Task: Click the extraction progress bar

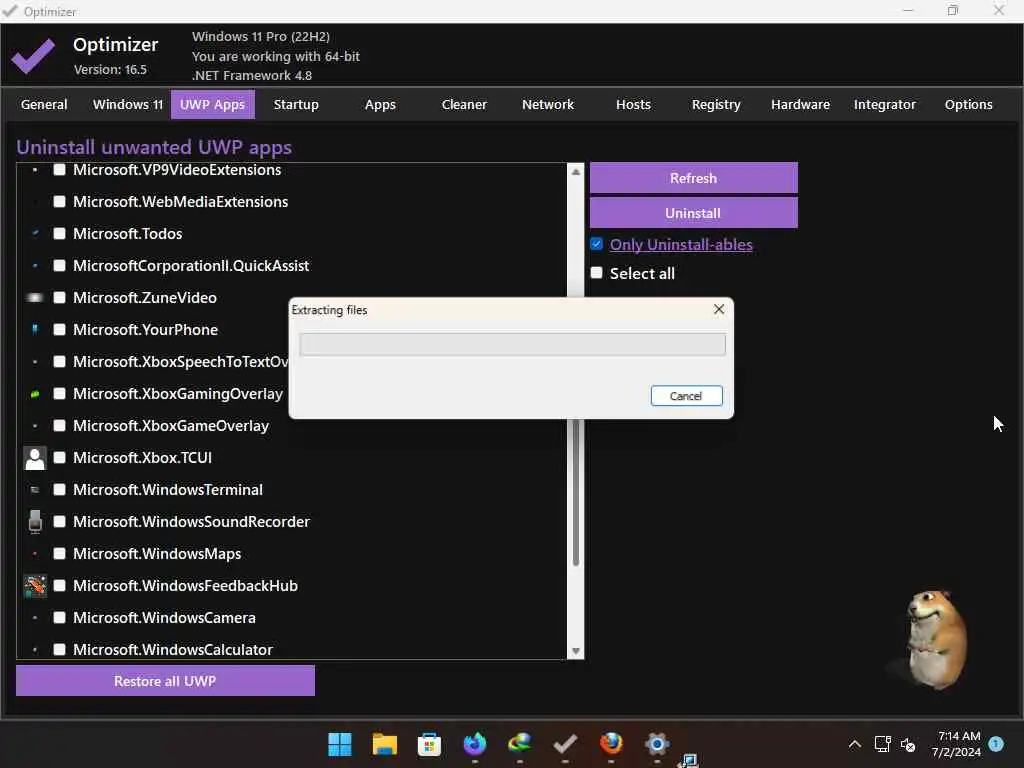Action: (512, 344)
